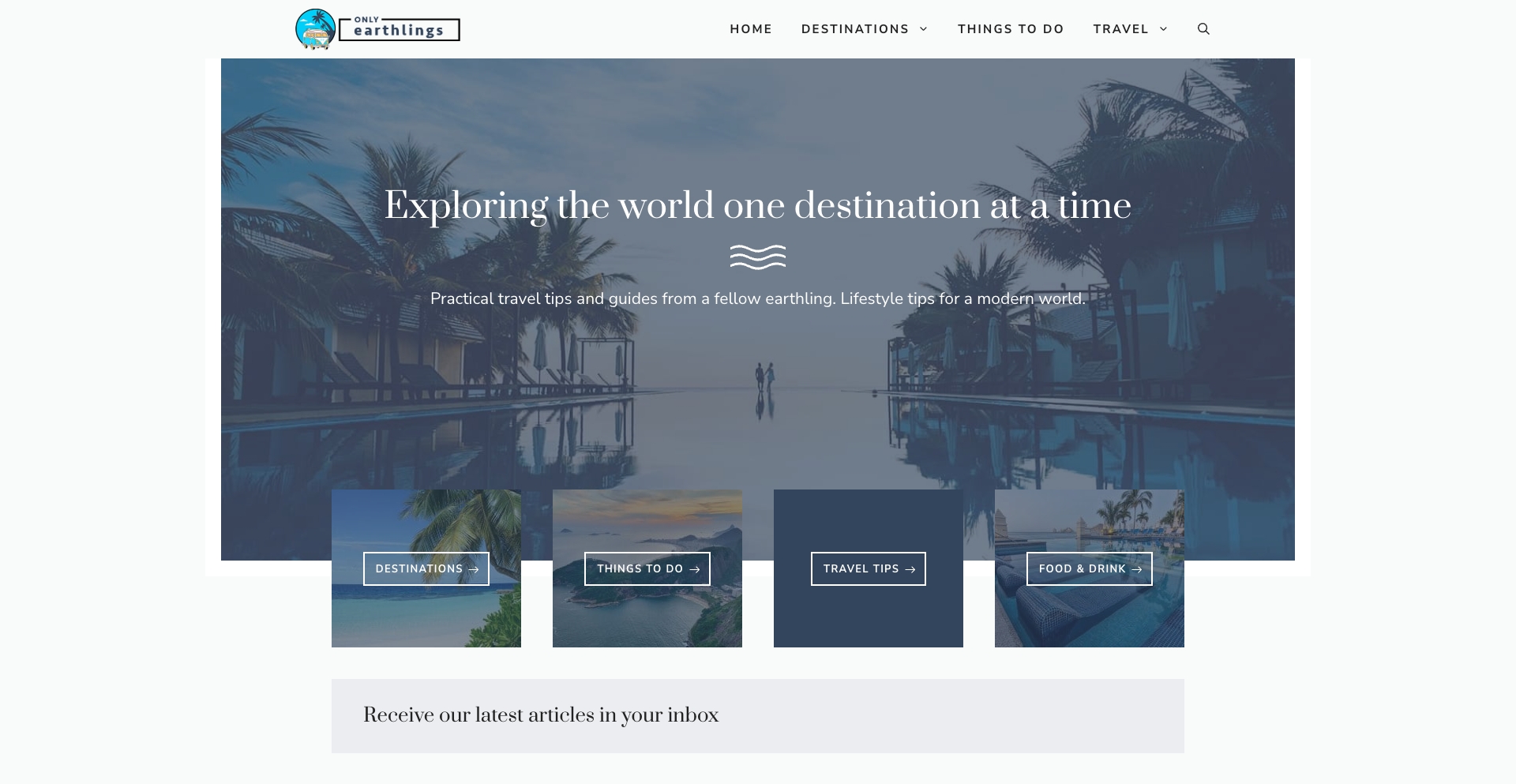Open the search icon
The height and width of the screenshot is (784, 1516).
coord(1203,28)
